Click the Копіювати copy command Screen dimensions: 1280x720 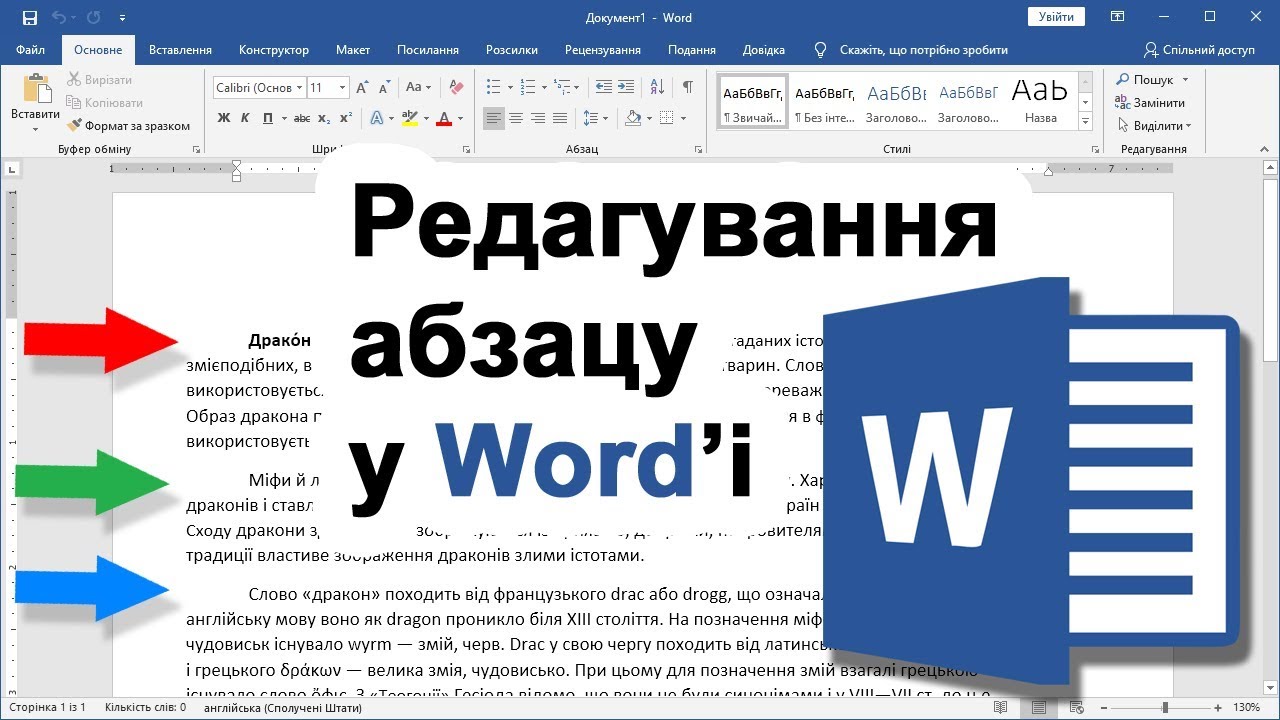click(105, 102)
